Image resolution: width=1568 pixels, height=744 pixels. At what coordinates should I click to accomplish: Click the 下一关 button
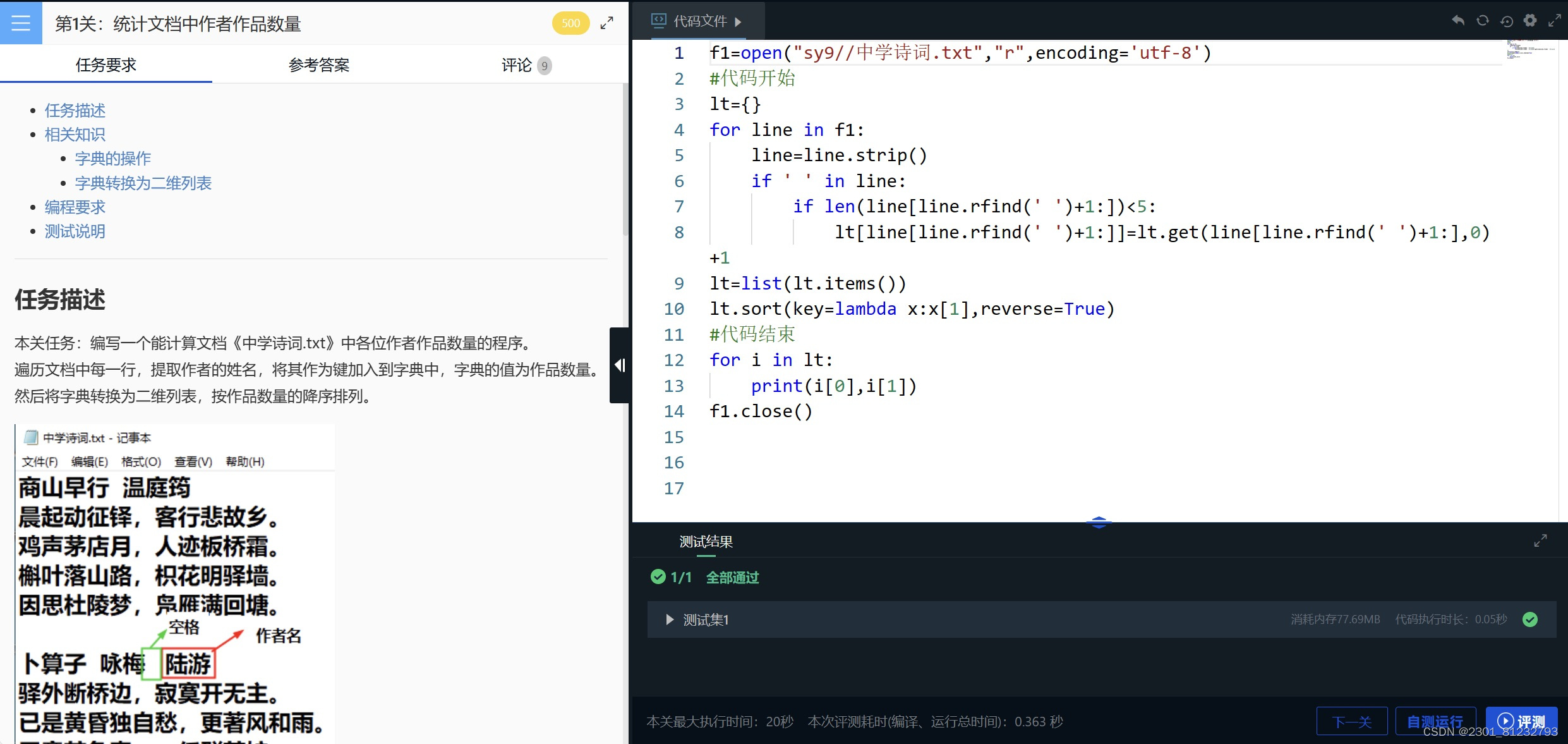pos(1352,721)
